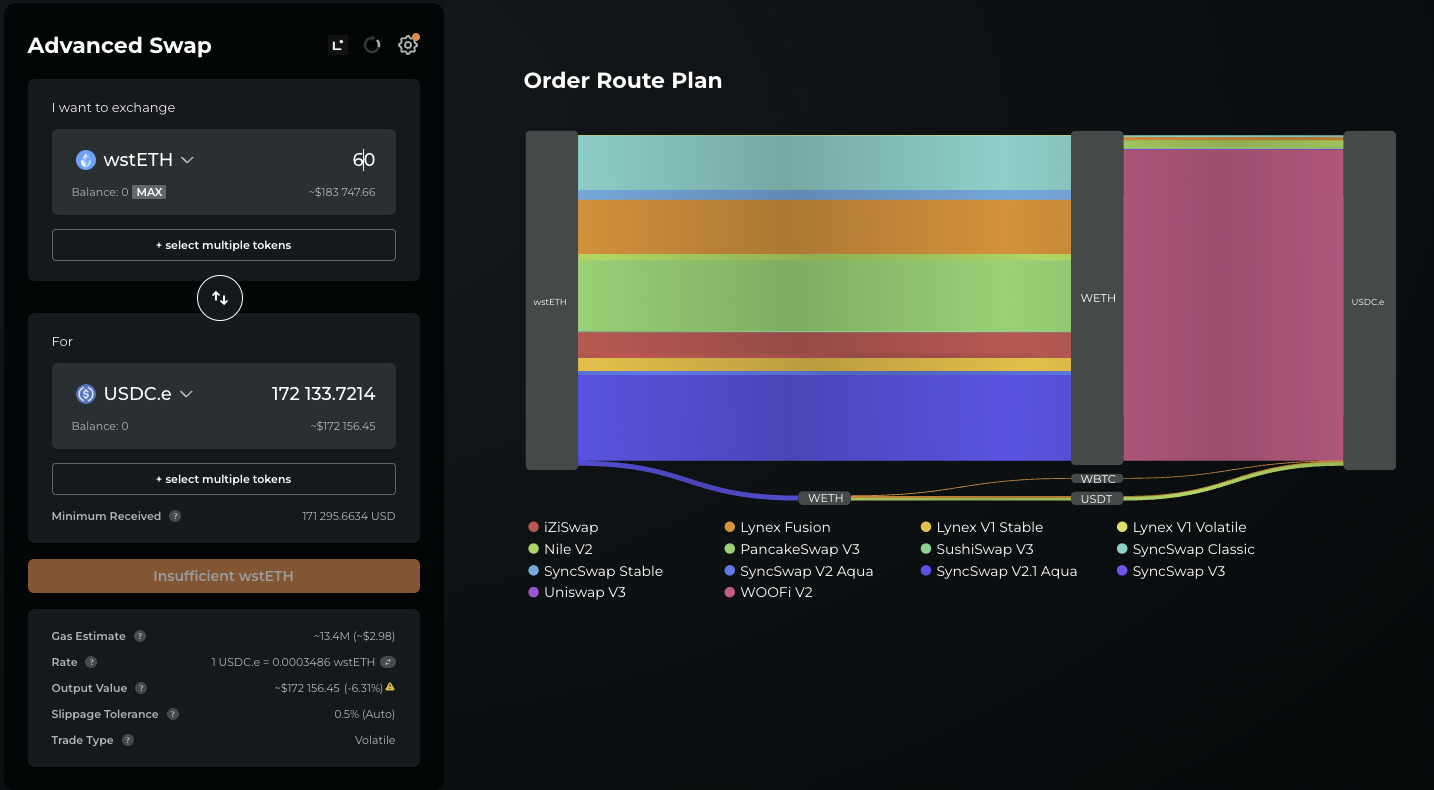Click the WBTC node in the route chart

pos(1097,479)
